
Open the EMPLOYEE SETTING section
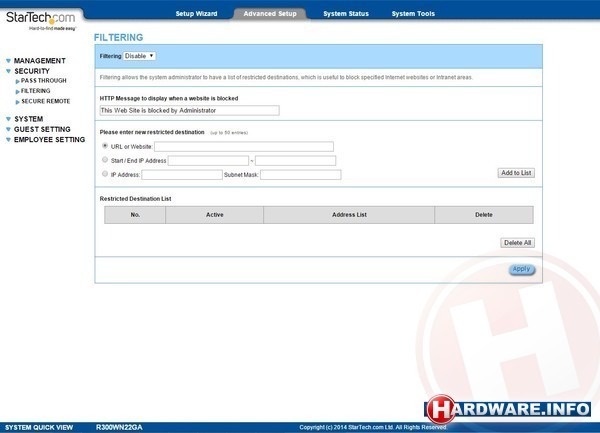point(50,140)
